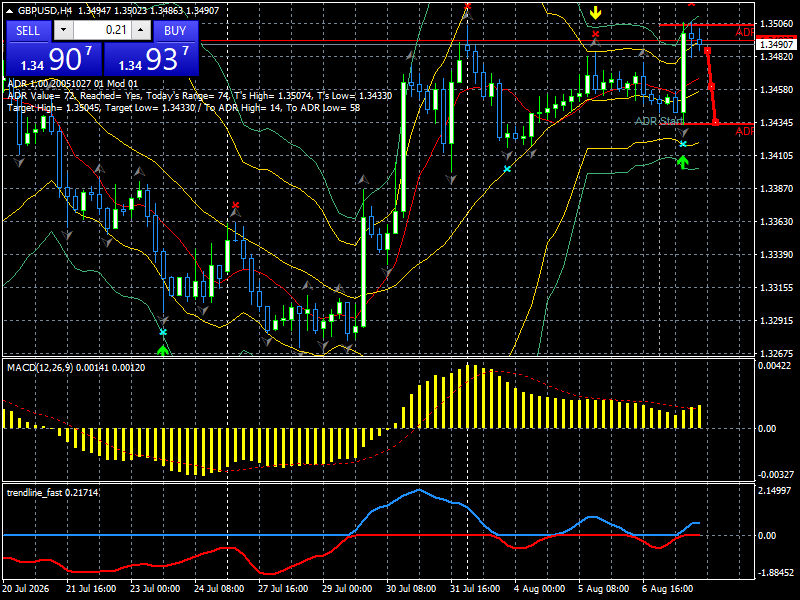Screen dimensions: 800x600
Task: Click green up arrow under 23 Jul low
Action: click(x=163, y=350)
